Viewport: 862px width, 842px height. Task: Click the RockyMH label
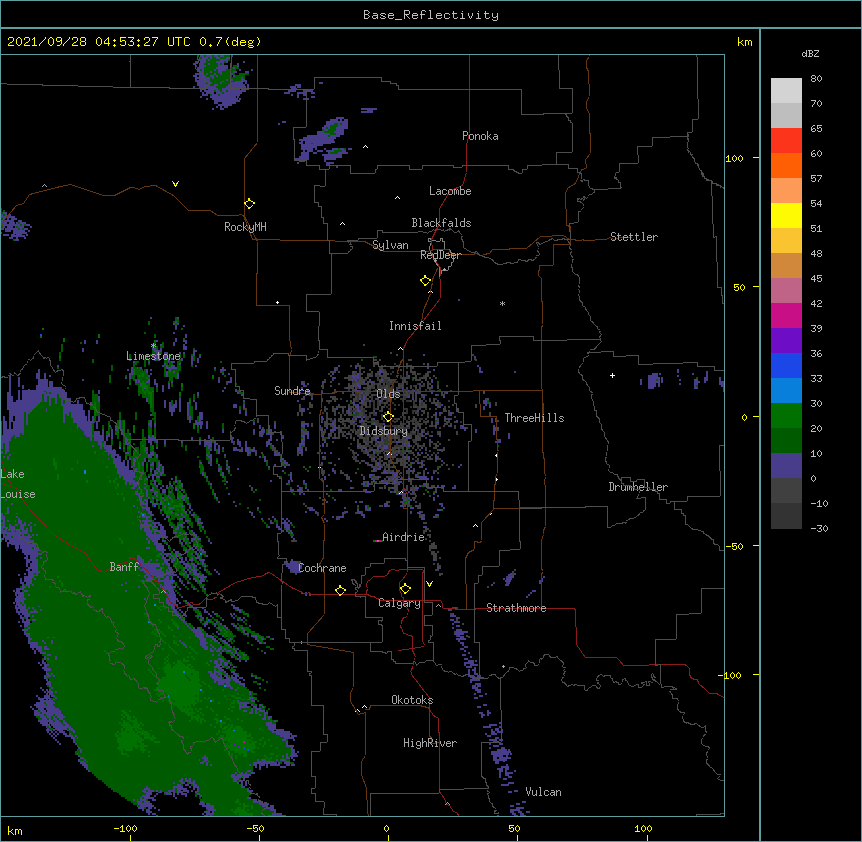tap(245, 227)
